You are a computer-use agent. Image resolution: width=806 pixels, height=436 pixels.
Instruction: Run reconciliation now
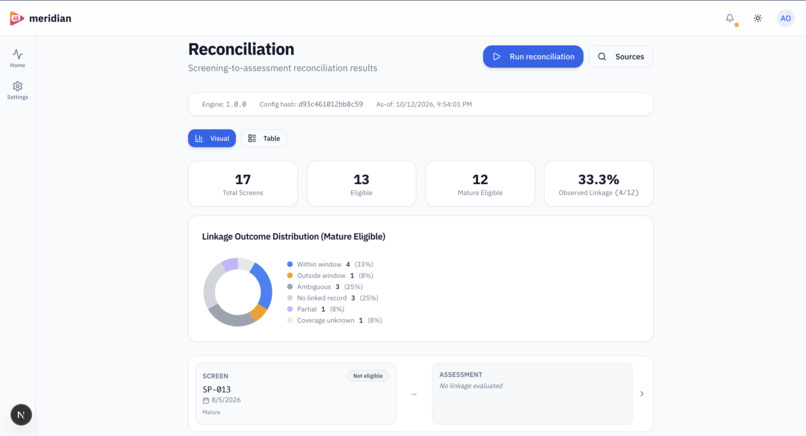pyautogui.click(x=533, y=57)
